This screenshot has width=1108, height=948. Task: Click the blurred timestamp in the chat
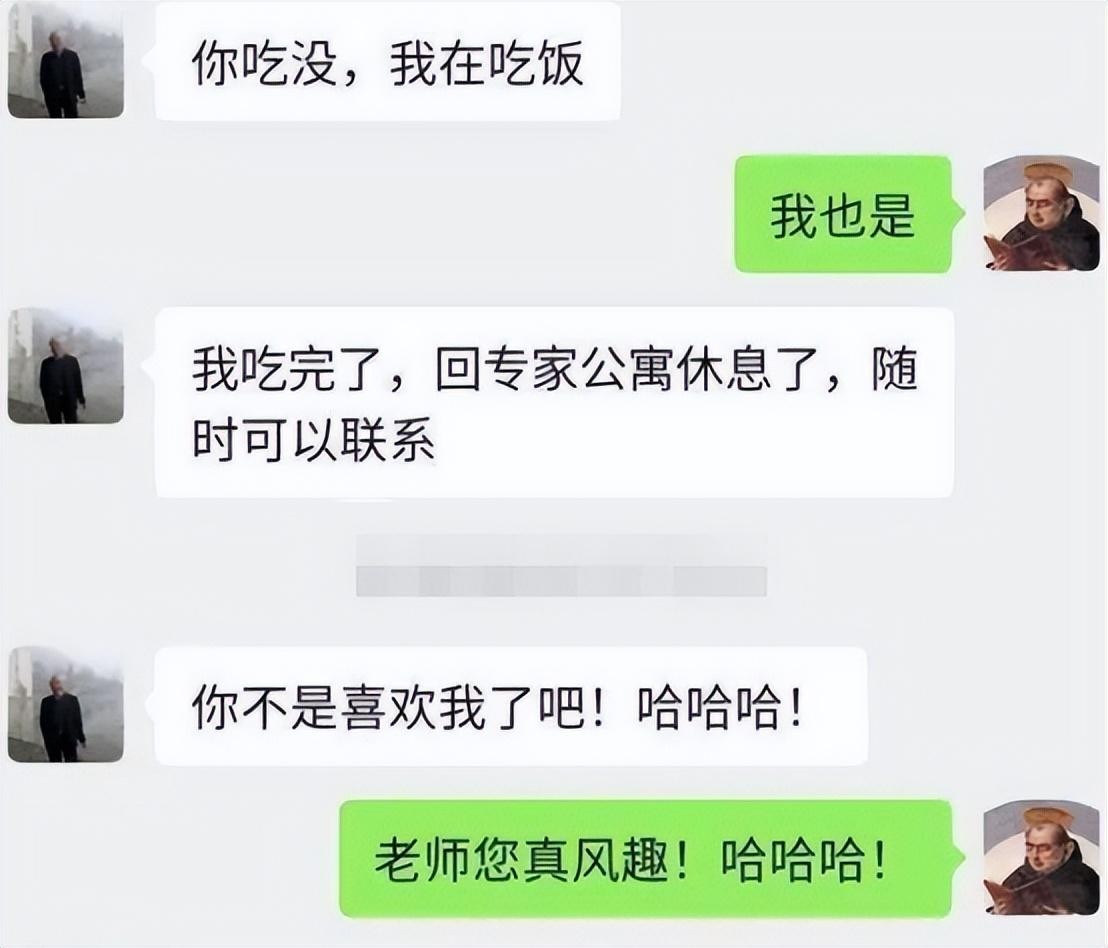[x=561, y=566]
